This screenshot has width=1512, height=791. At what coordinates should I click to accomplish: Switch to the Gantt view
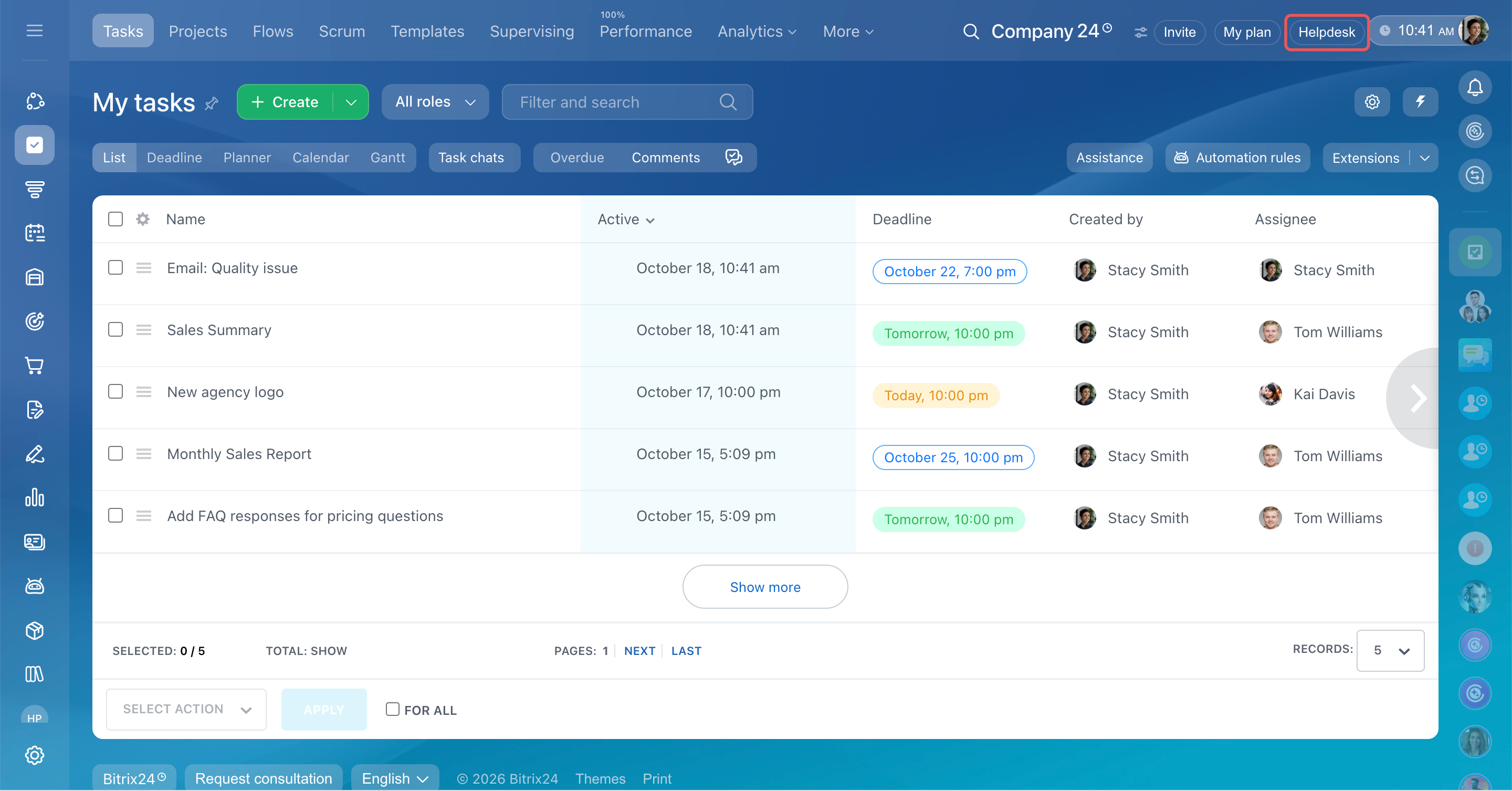[x=387, y=158]
